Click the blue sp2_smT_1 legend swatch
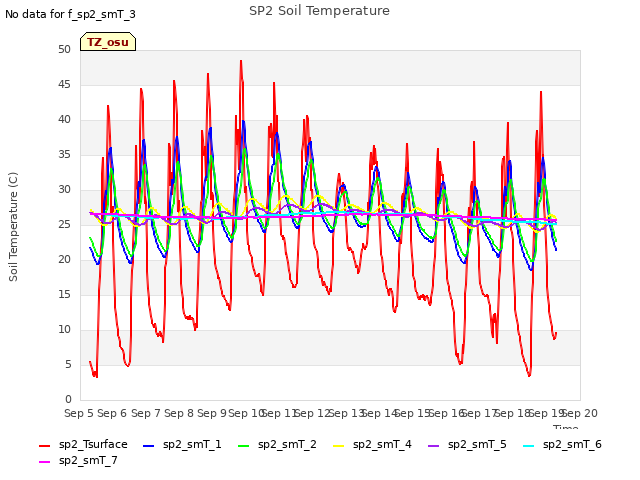The height and width of the screenshot is (480, 640). [149, 446]
